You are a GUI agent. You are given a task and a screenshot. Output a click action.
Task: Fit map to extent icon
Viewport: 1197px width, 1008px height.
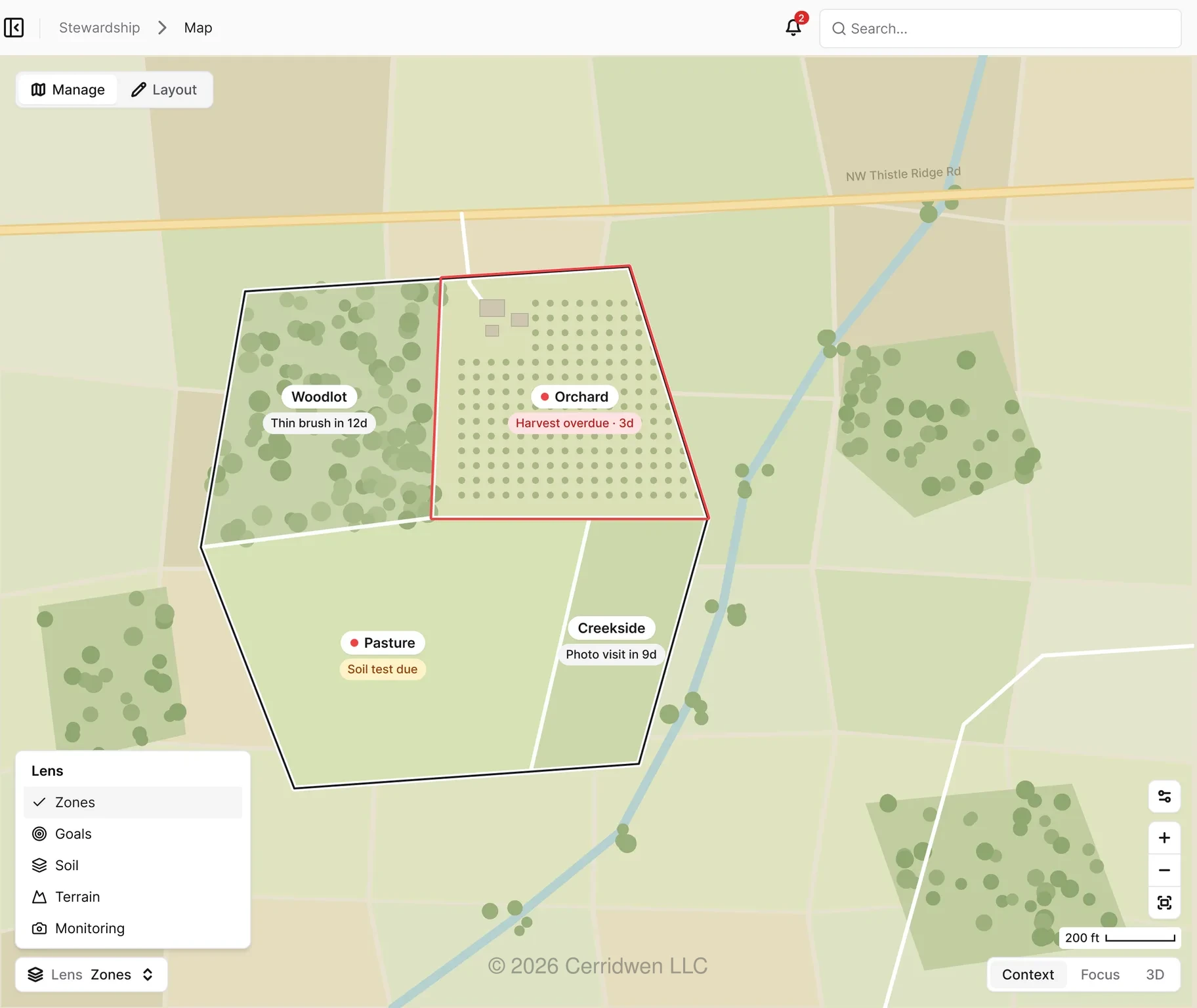tap(1164, 902)
